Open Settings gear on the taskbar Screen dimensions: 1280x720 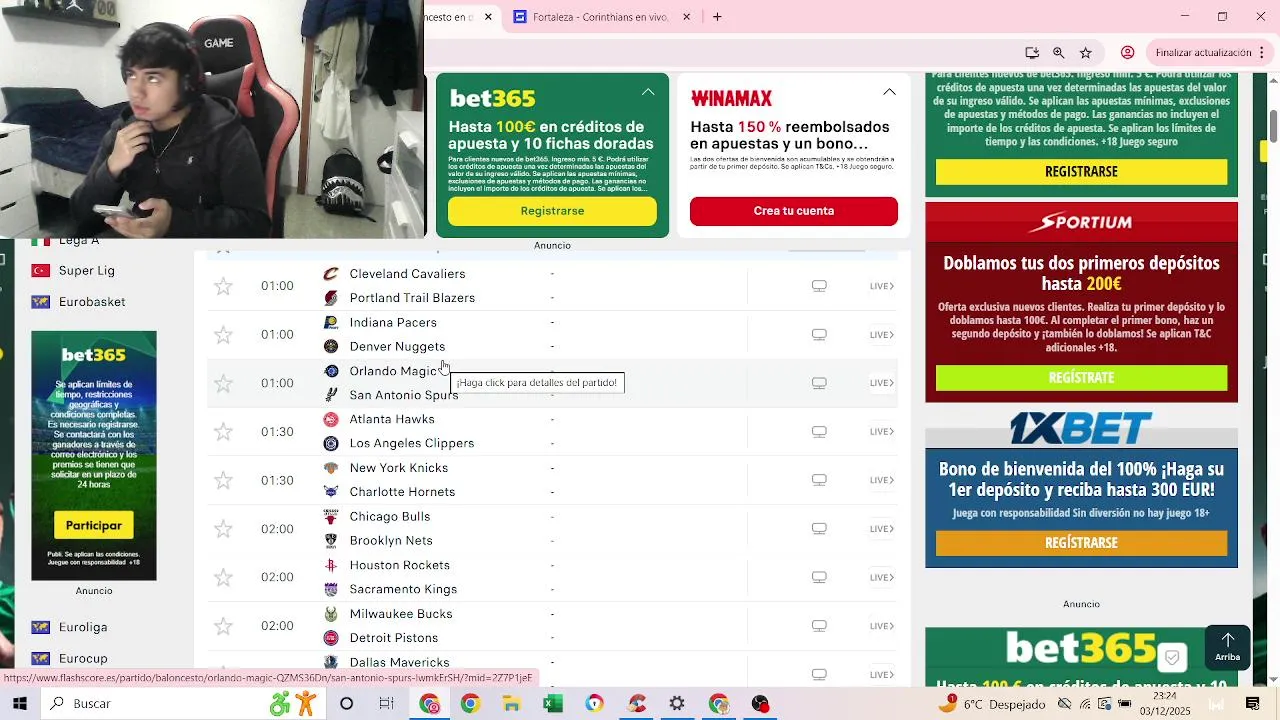[677, 704]
